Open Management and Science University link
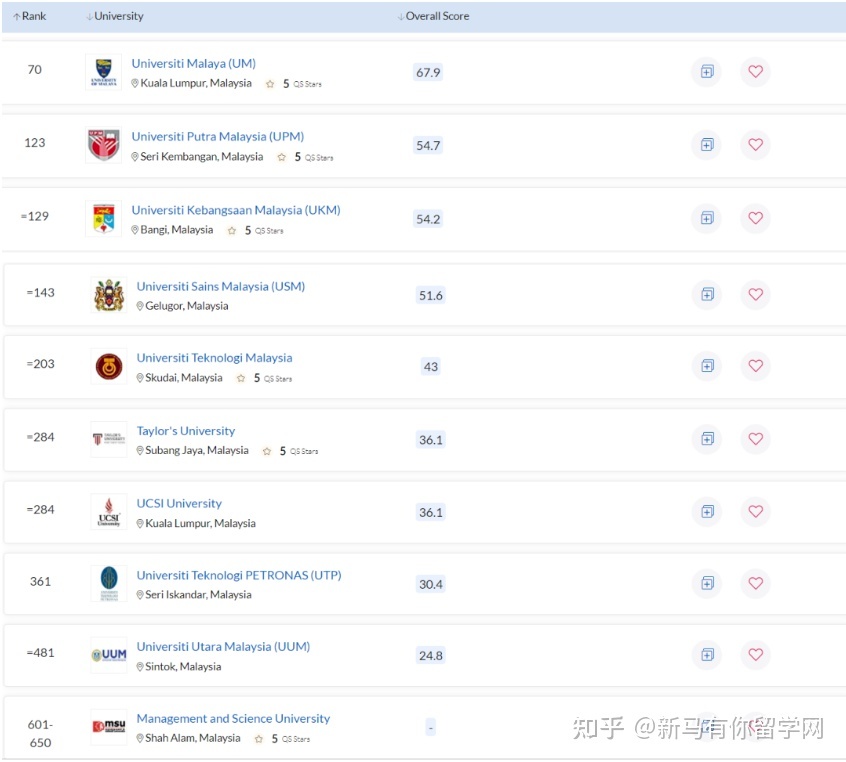 click(233, 718)
